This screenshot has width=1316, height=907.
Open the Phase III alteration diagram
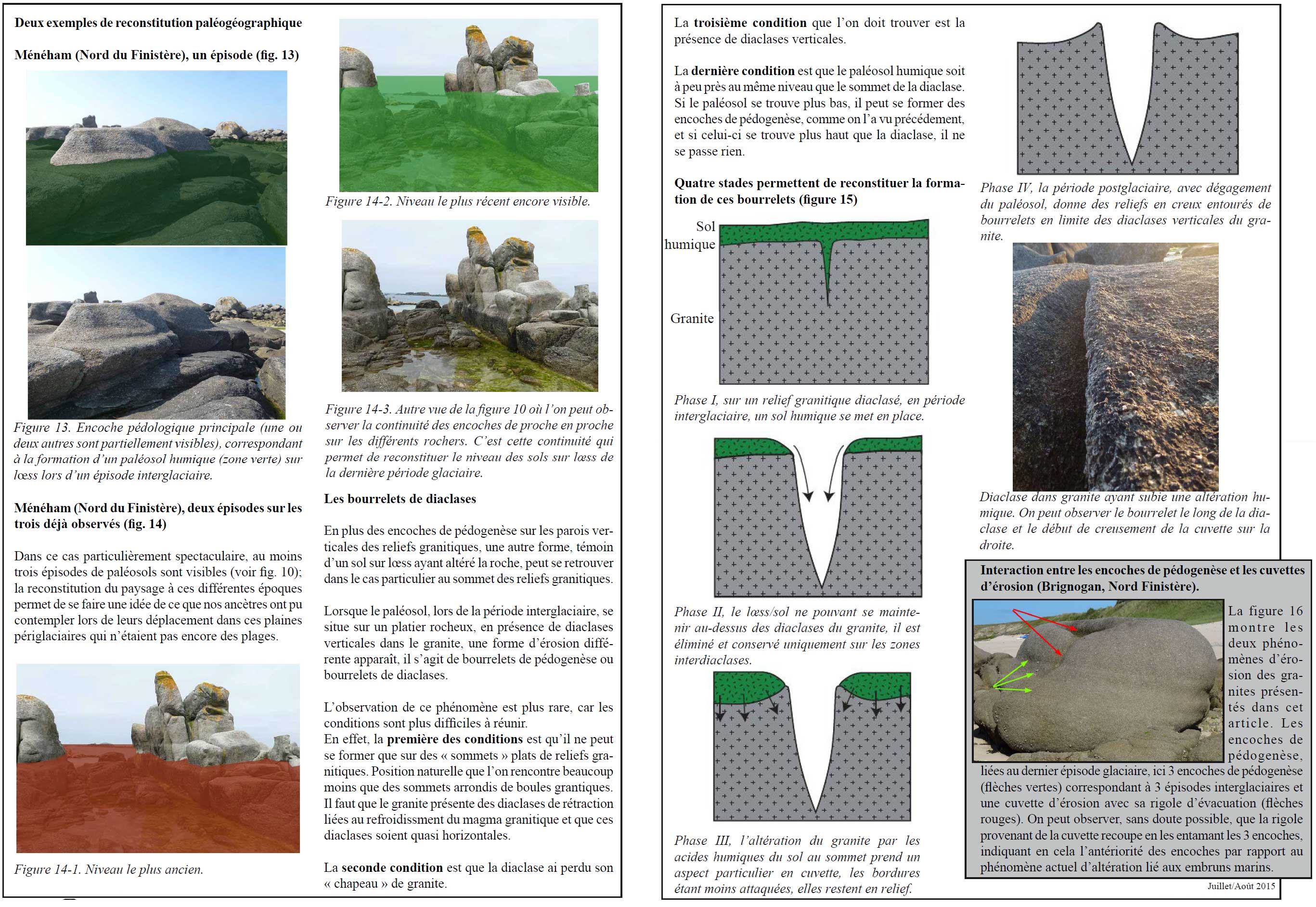pyautogui.click(x=812, y=746)
